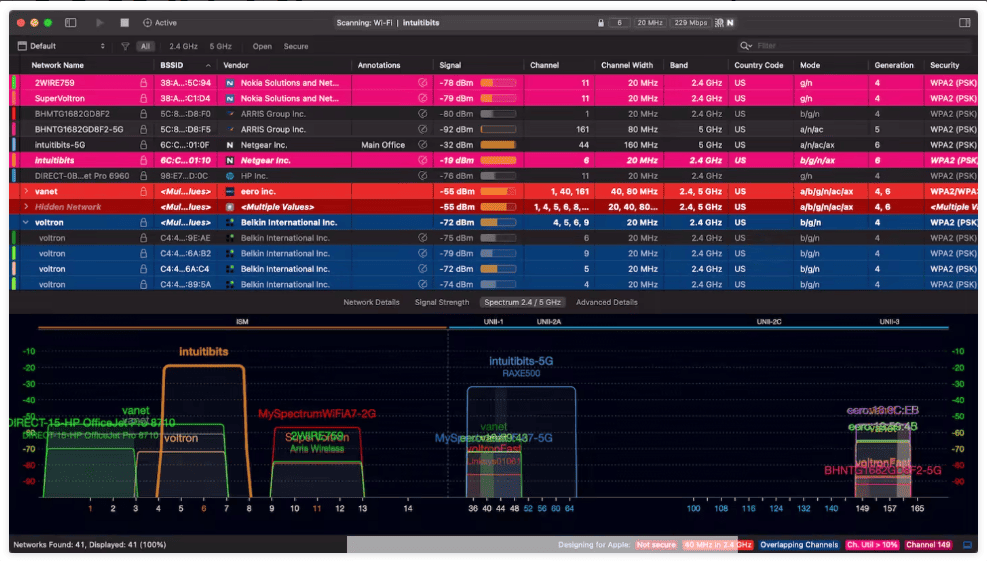987x561 pixels.
Task: Sort by Channel Width column header
Action: coord(627,65)
